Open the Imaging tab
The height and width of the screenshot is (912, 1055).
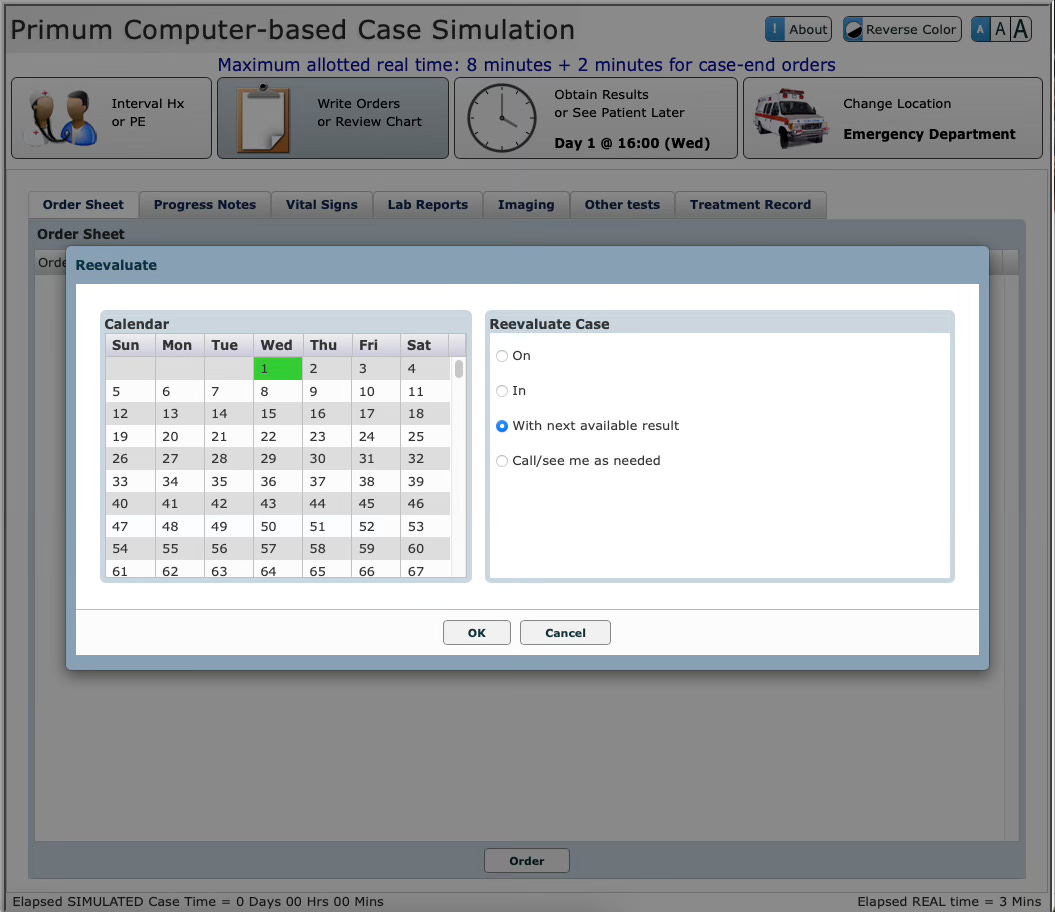point(526,205)
